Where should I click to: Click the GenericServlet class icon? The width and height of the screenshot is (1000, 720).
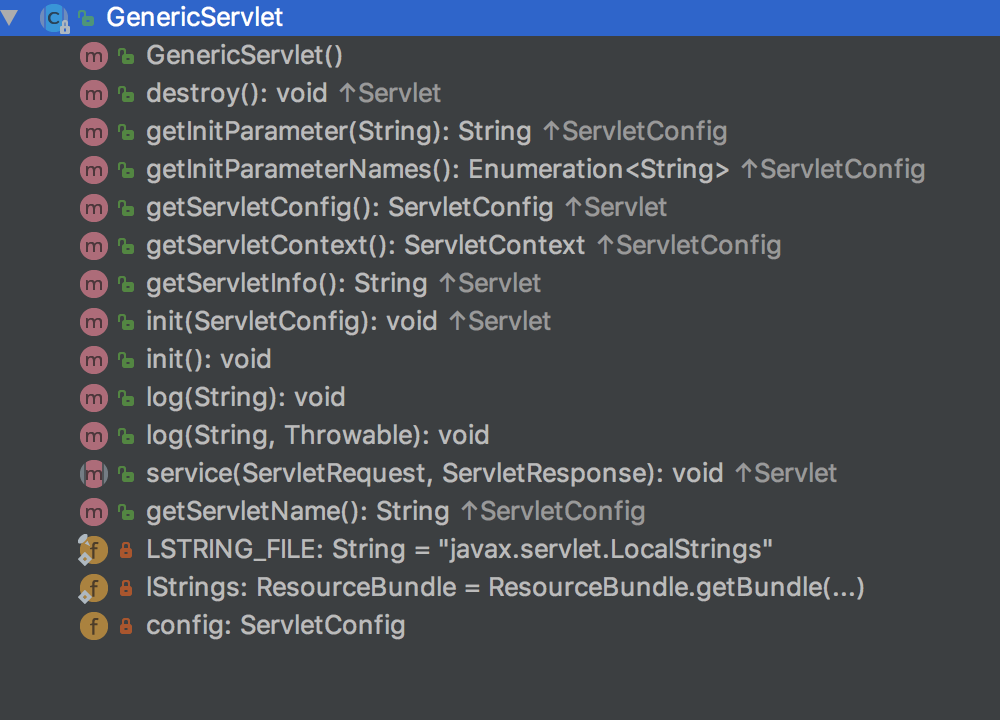point(53,17)
